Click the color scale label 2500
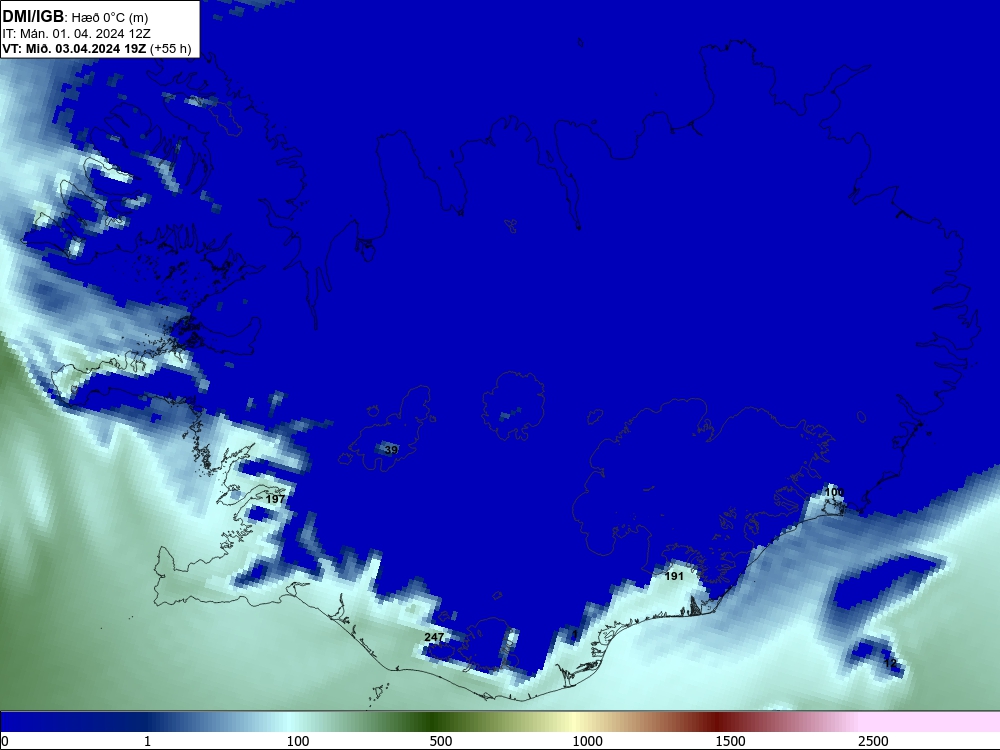Screen dimensions: 1000x750 pyautogui.click(x=873, y=741)
